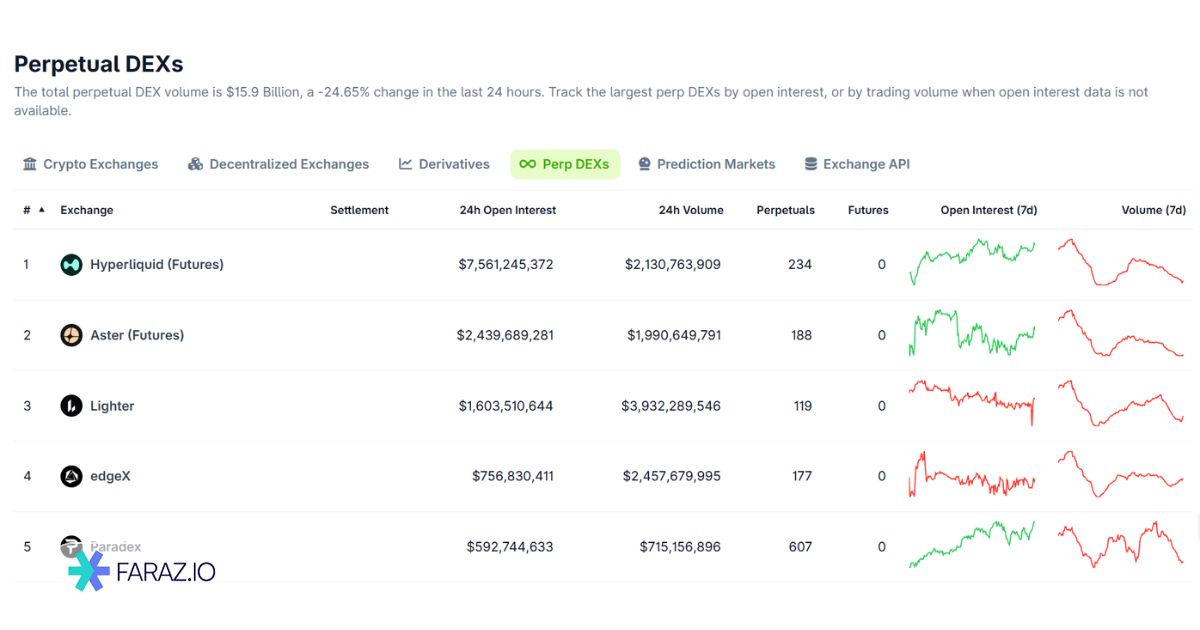Open the edgeX exchange link
The height and width of the screenshot is (630, 1200).
110,476
